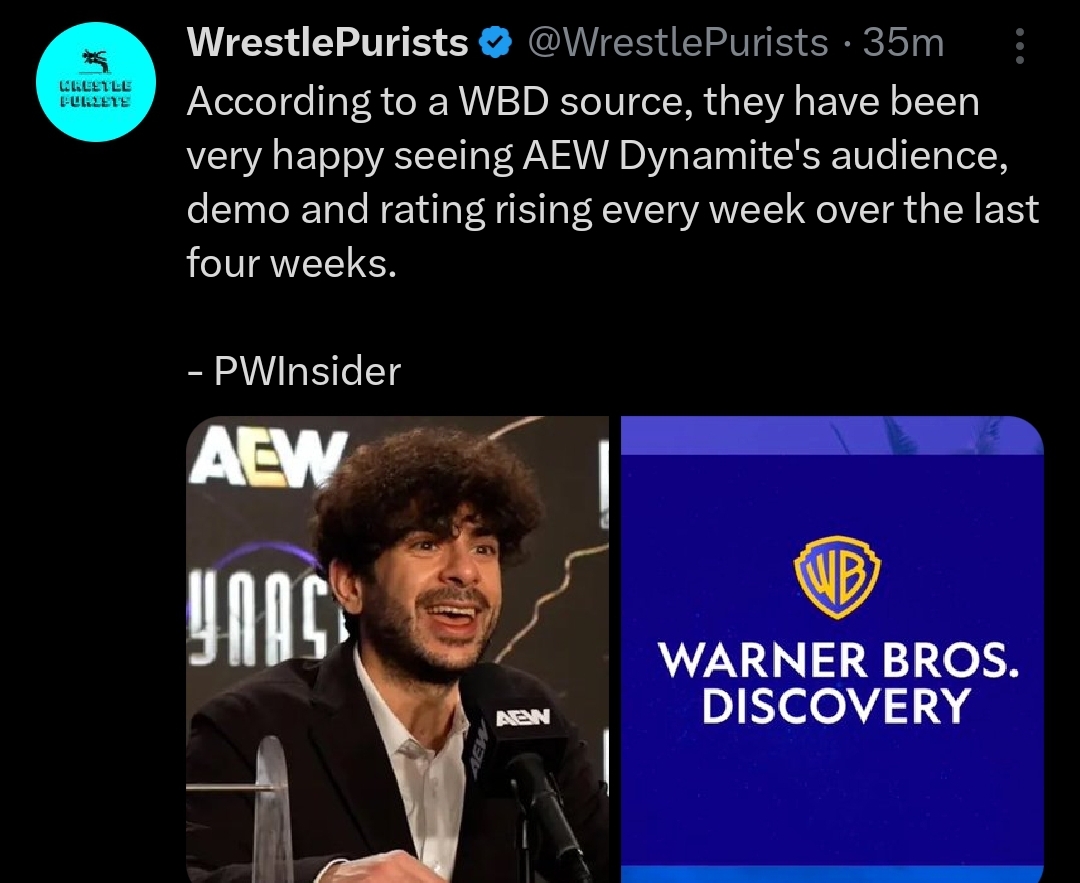
Task: Click the 'four weeks.' tweet line
Action: pyautogui.click(x=292, y=263)
